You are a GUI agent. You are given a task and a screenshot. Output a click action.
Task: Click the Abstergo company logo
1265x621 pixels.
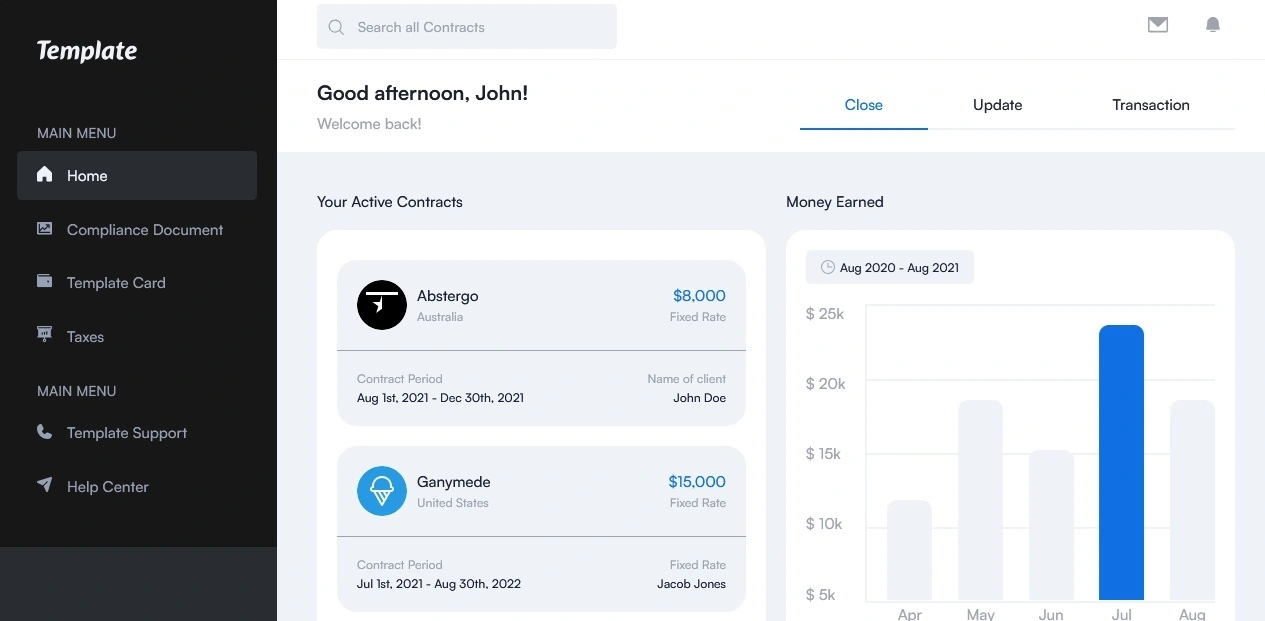coord(382,305)
